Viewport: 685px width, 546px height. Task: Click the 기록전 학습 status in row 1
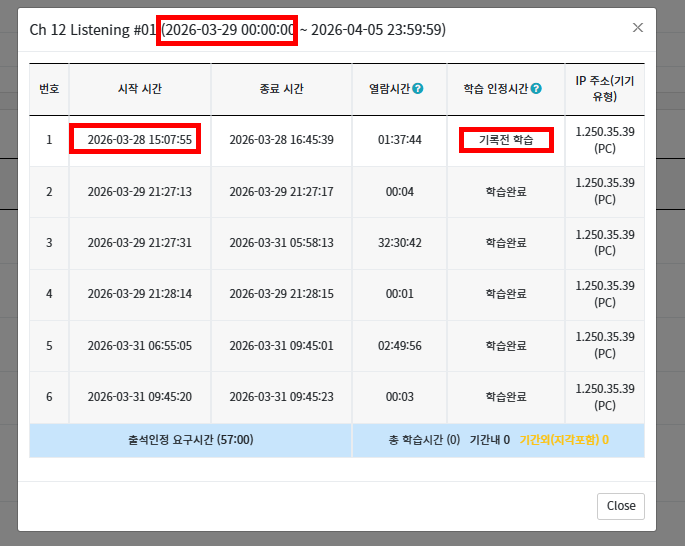(505, 140)
